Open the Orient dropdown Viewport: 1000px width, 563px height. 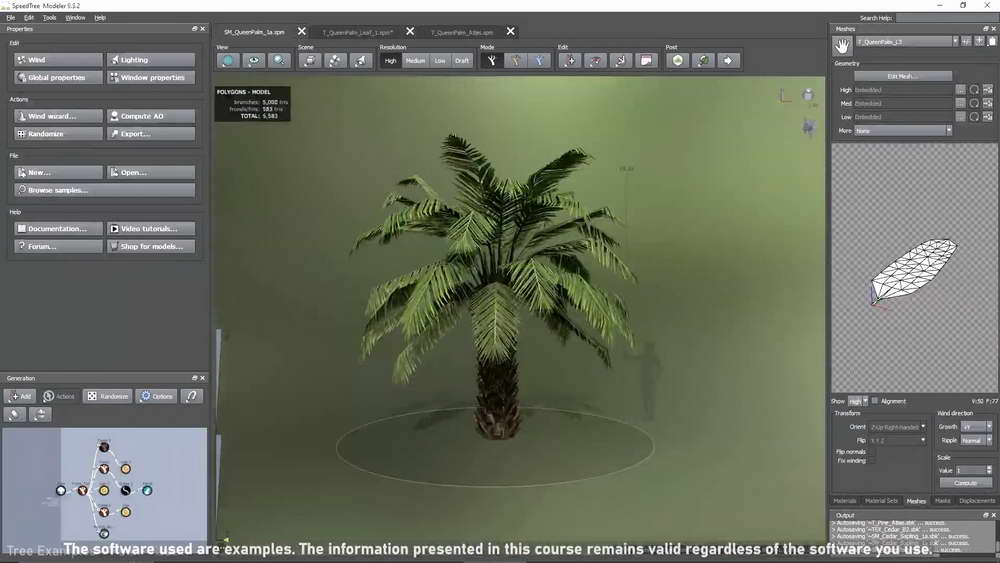click(898, 427)
